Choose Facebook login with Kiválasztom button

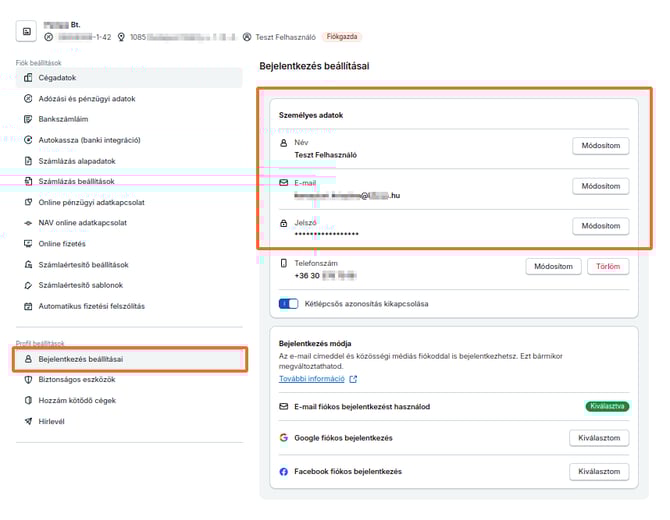pyautogui.click(x=599, y=471)
